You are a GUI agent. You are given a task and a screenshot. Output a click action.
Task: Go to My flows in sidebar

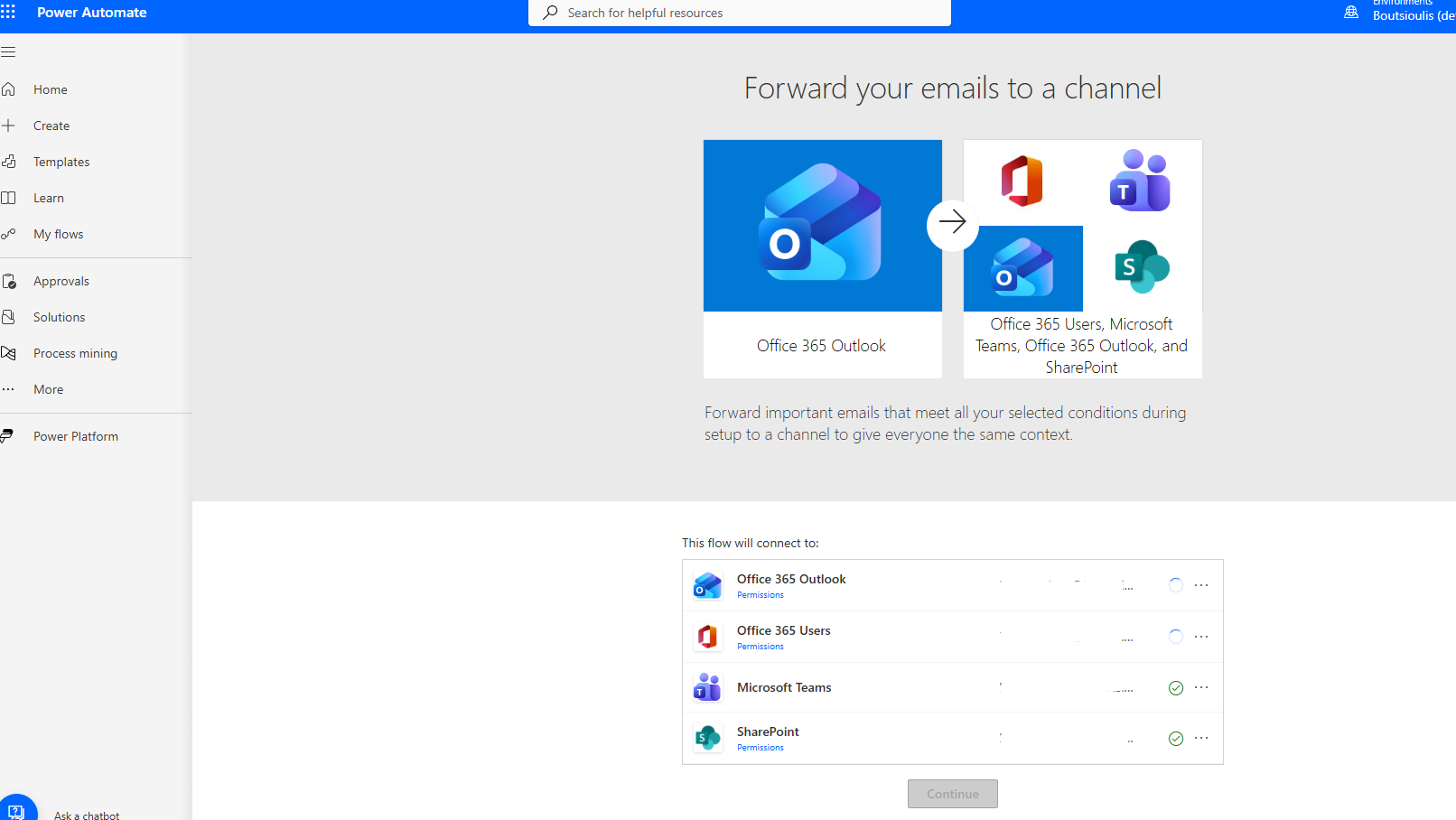(x=58, y=234)
